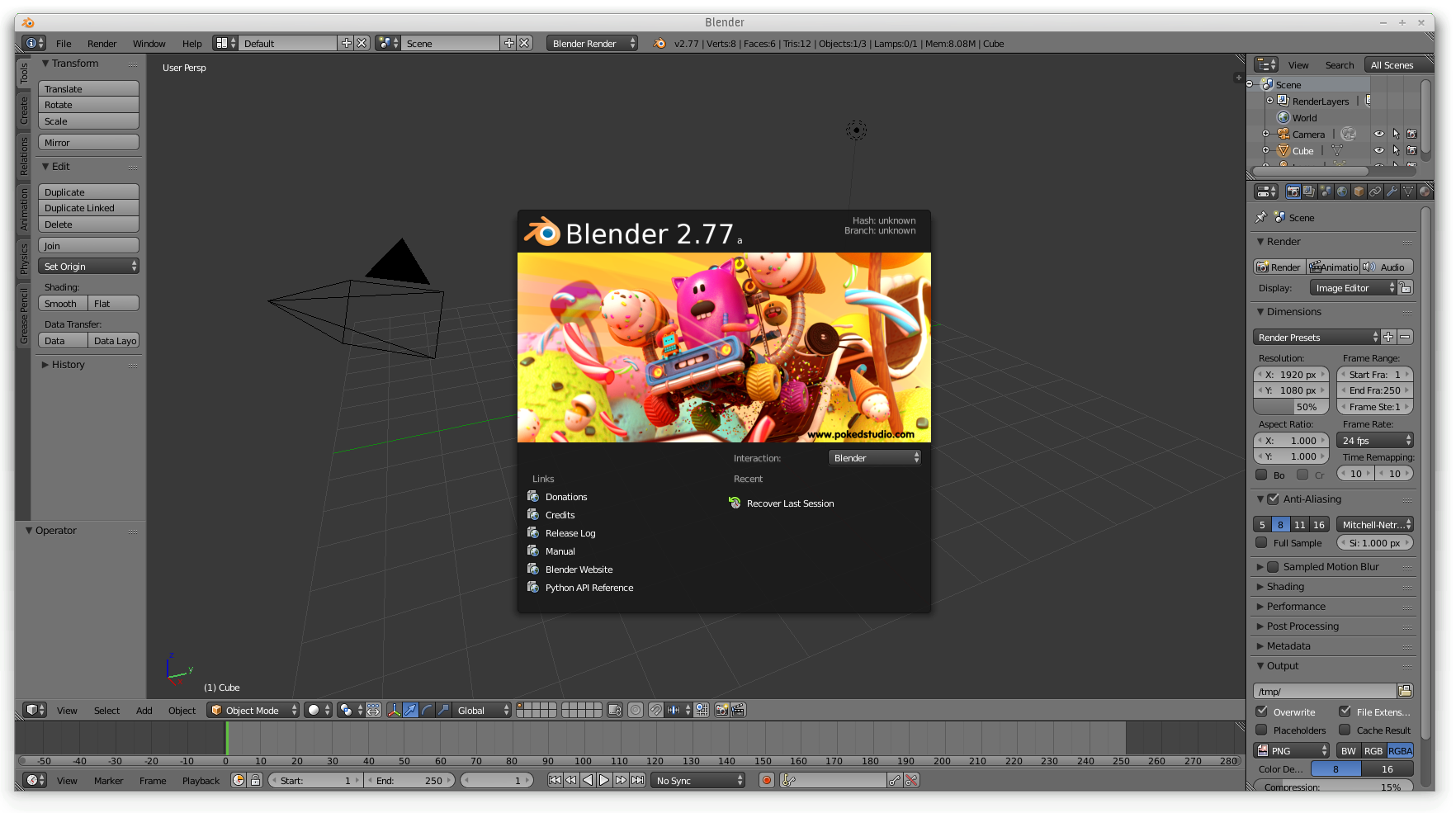This screenshot has height=813, width=1456.
Task: Open the Interaction preset dropdown on splash
Action: tap(875, 457)
